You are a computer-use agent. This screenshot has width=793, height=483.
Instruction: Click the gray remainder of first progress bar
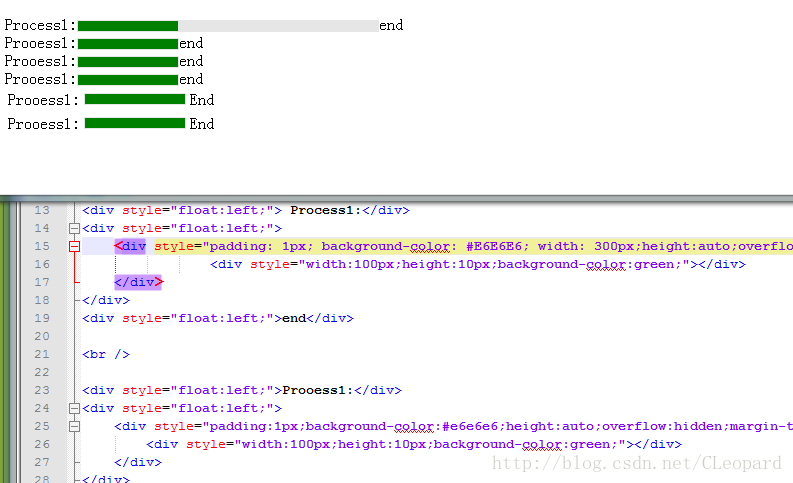coord(278,26)
